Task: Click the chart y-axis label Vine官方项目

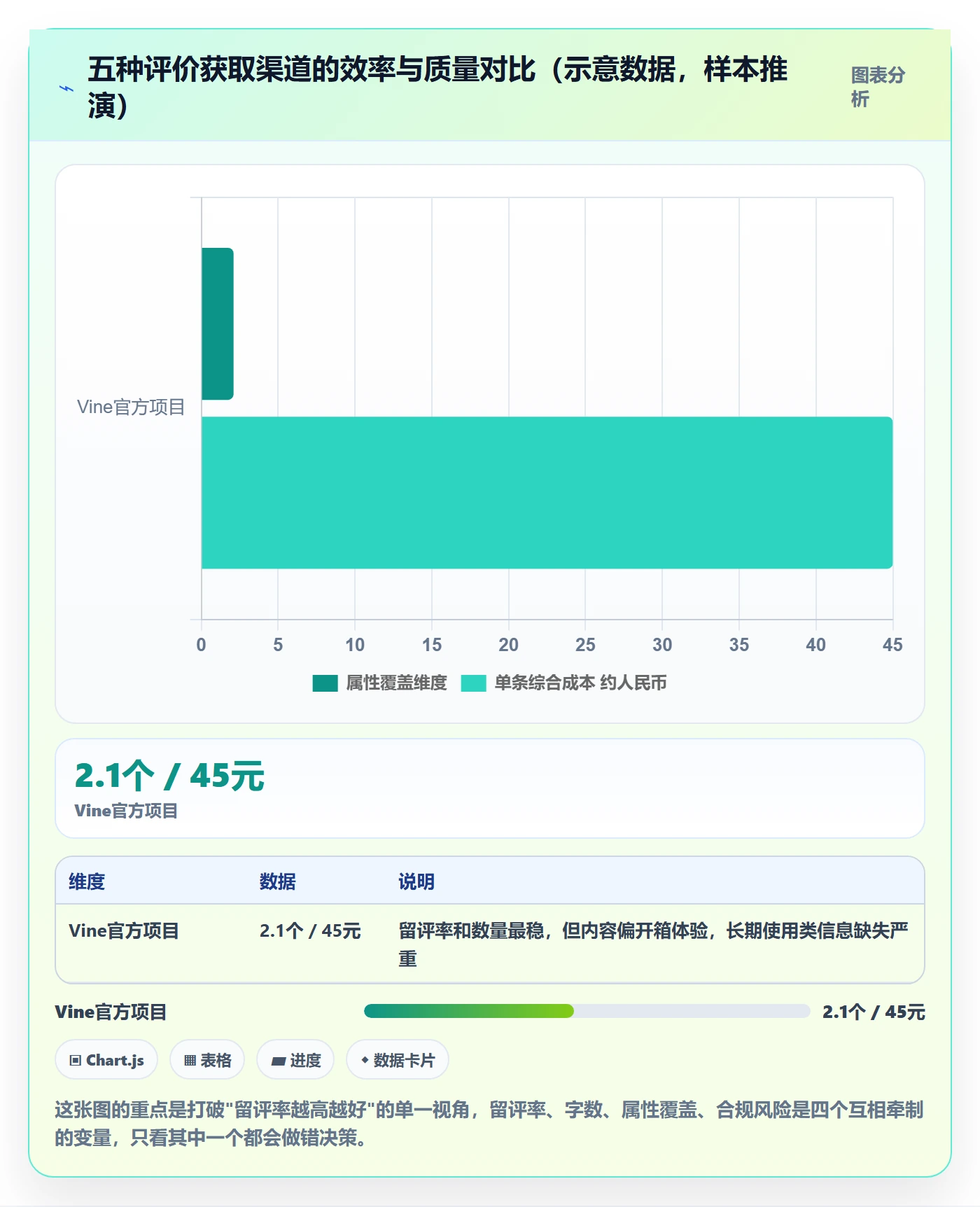Action: [131, 407]
